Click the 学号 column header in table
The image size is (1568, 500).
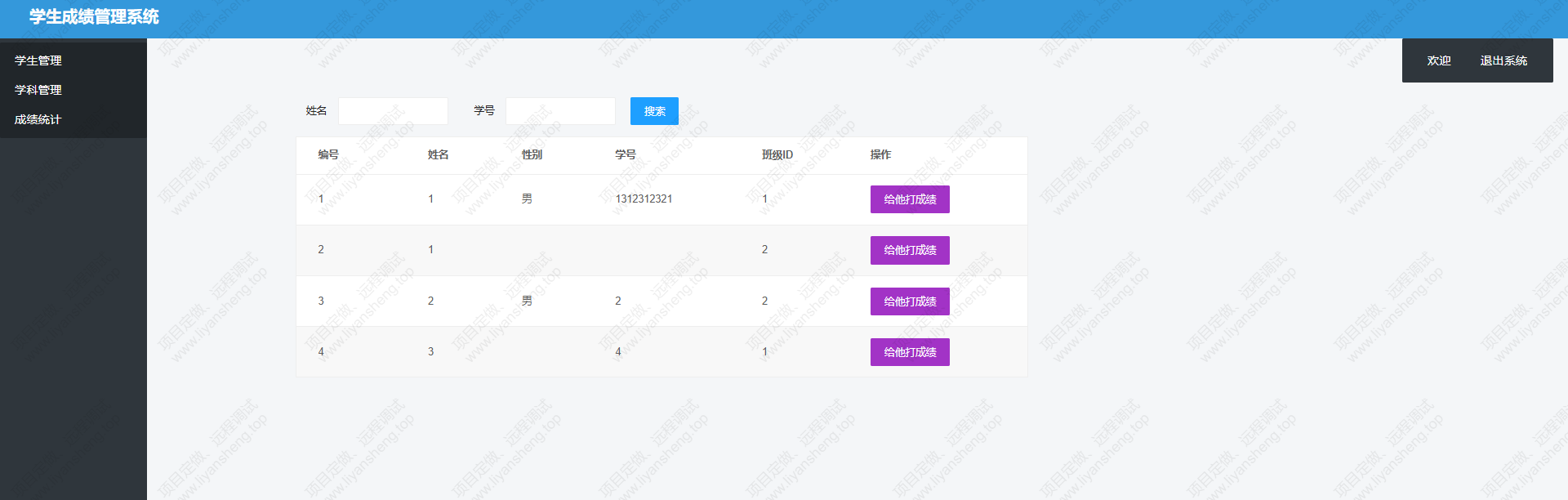click(626, 154)
